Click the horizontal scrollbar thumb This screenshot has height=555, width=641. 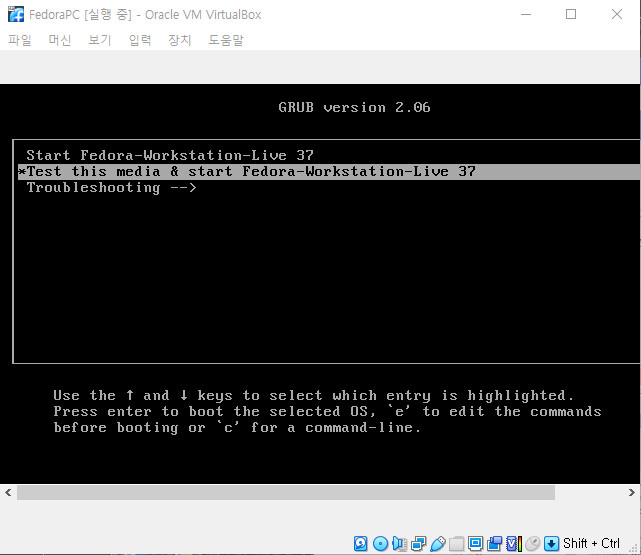[x=286, y=493]
